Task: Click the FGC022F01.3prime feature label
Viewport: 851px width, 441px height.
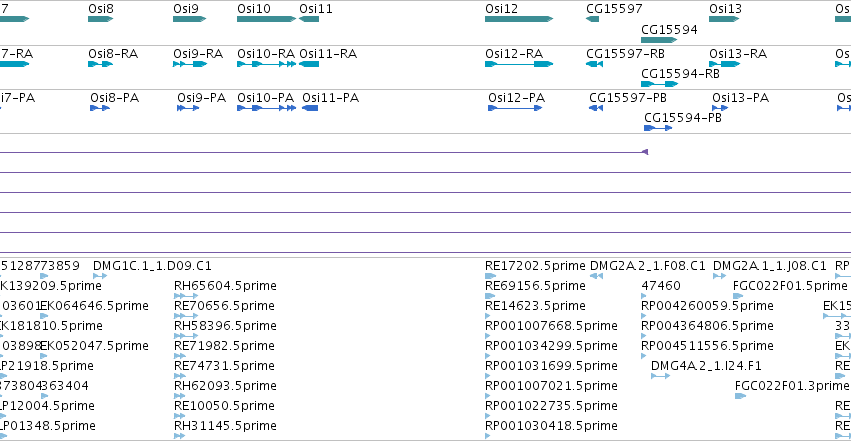Action: point(791,386)
